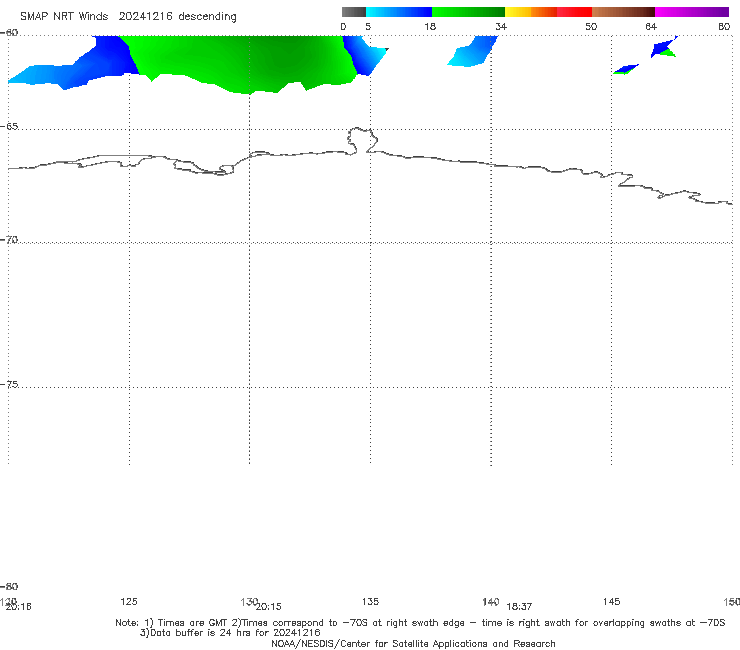Click the peninsula on coastline near 135

[x=362, y=140]
